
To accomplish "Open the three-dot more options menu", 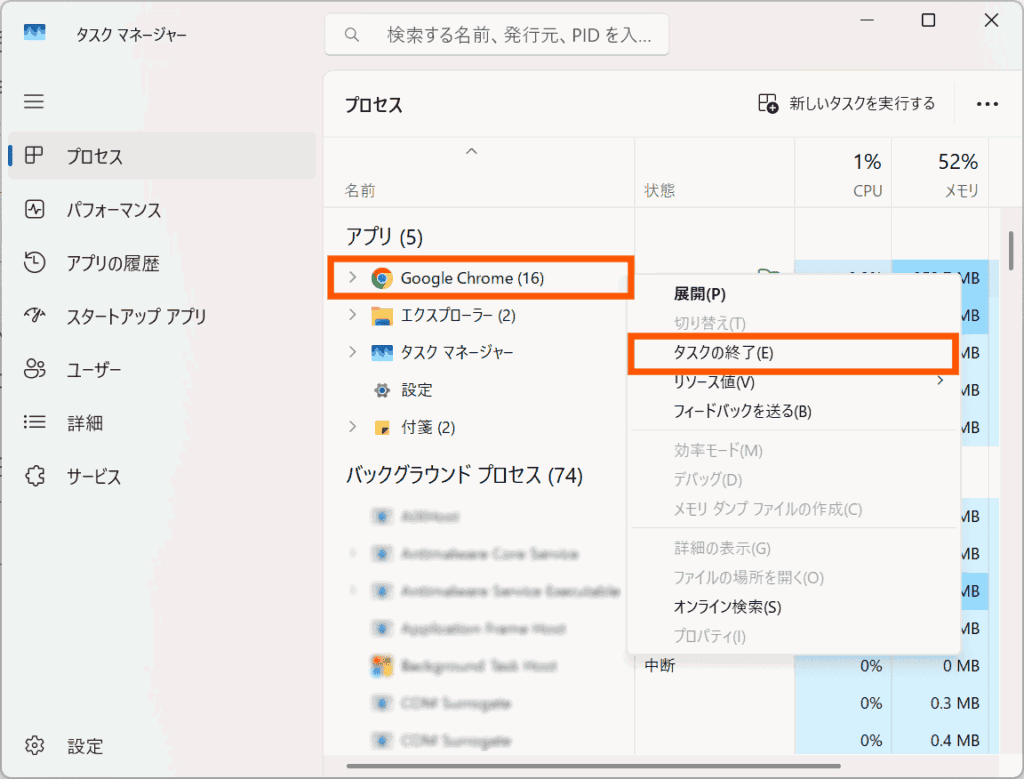I will click(987, 104).
